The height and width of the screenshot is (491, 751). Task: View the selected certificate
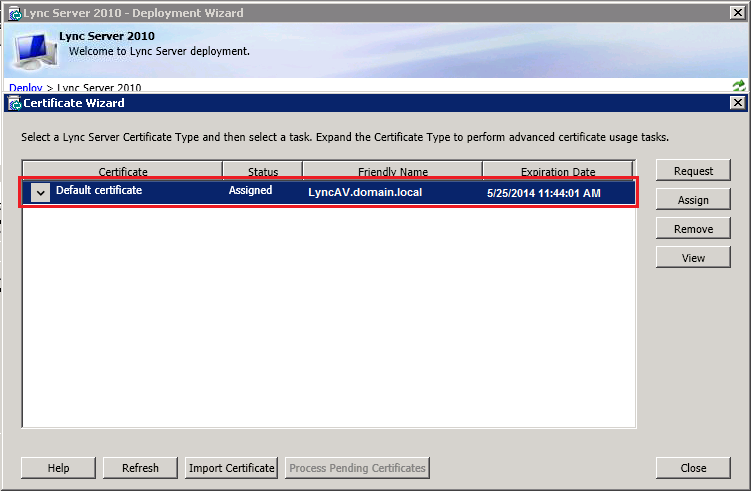pyautogui.click(x=693, y=258)
